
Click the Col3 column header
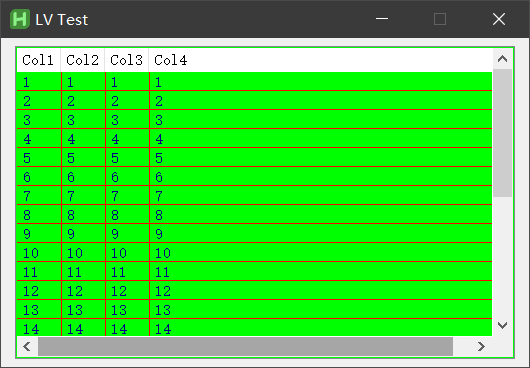[x=126, y=60]
